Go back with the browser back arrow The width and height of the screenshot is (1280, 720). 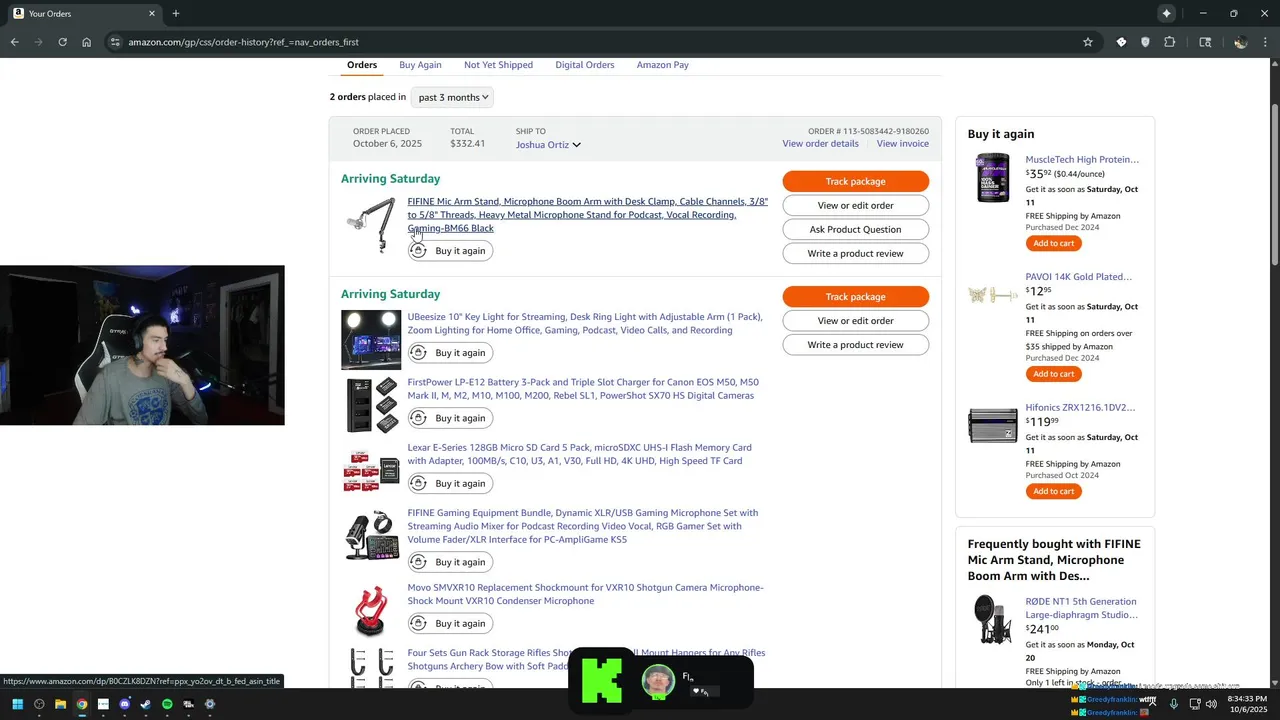pyautogui.click(x=14, y=42)
